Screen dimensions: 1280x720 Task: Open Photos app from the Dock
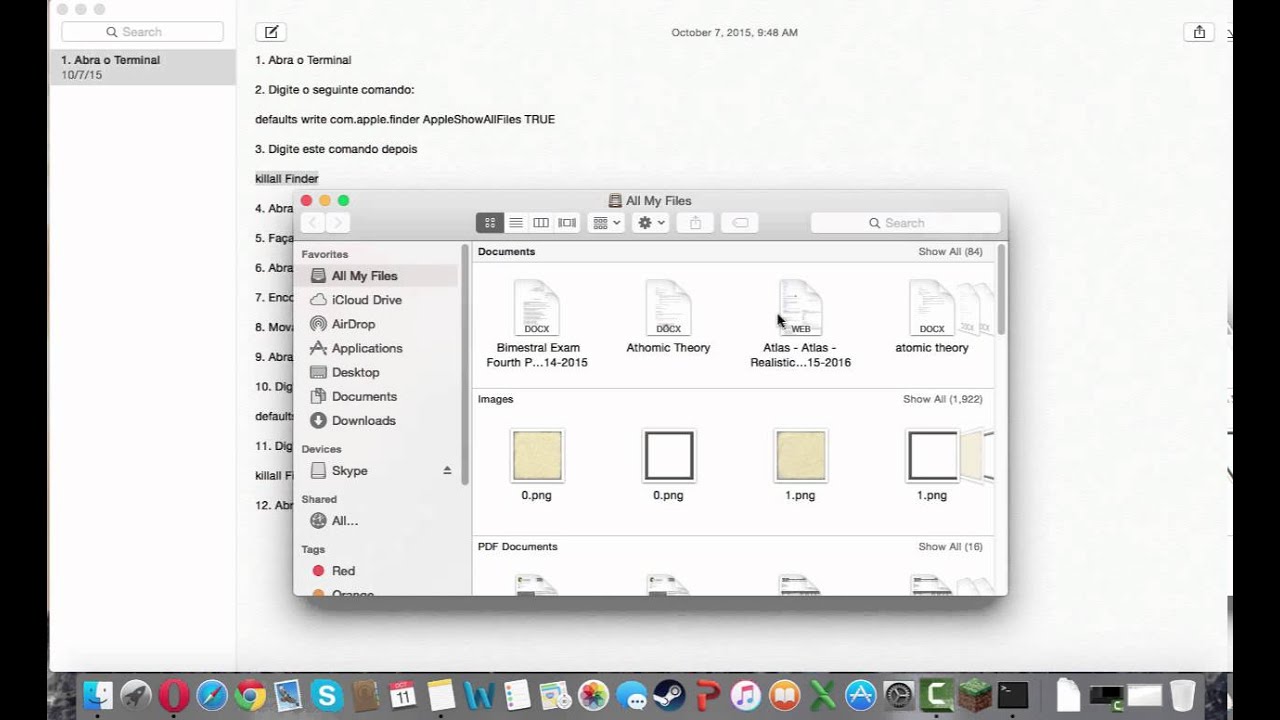point(593,695)
